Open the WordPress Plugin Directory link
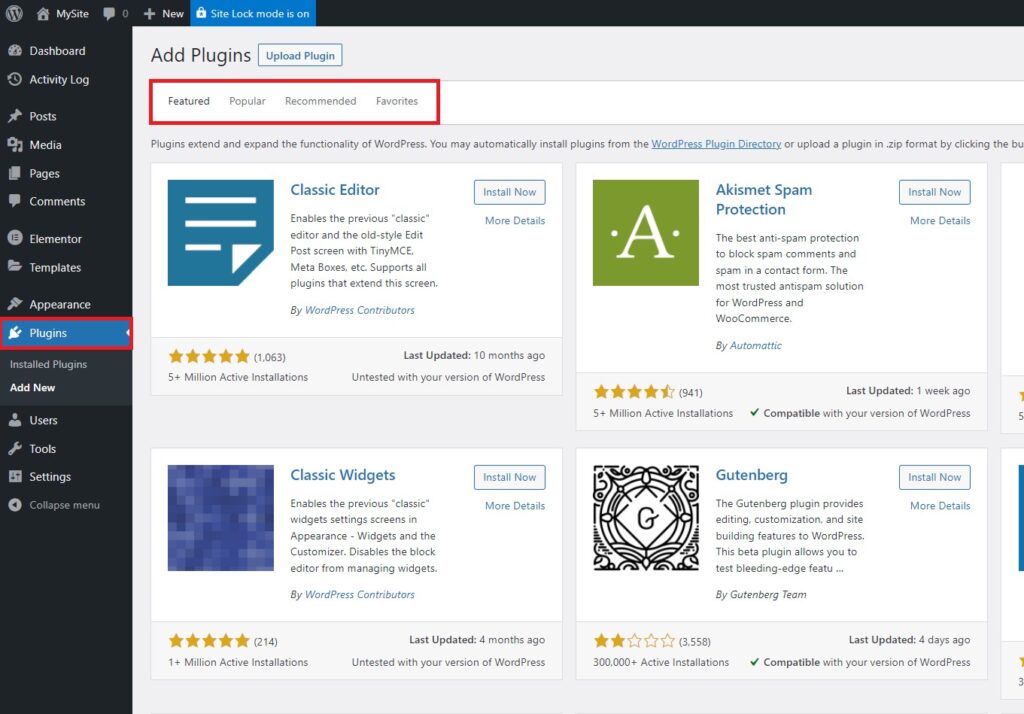The height and width of the screenshot is (714, 1024). [x=716, y=144]
